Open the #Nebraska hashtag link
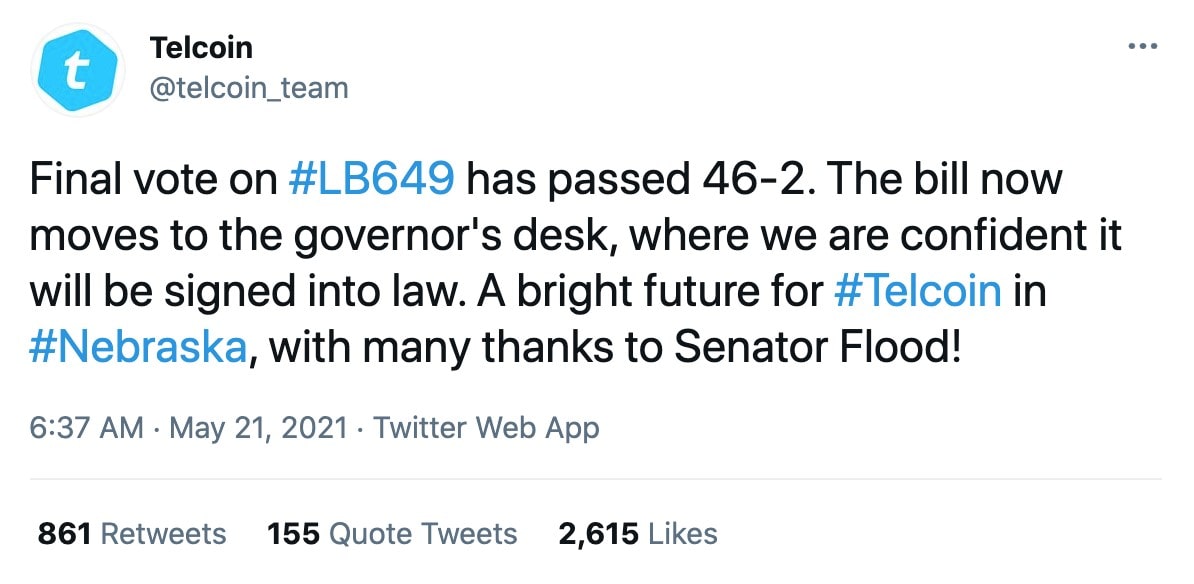 pos(139,349)
